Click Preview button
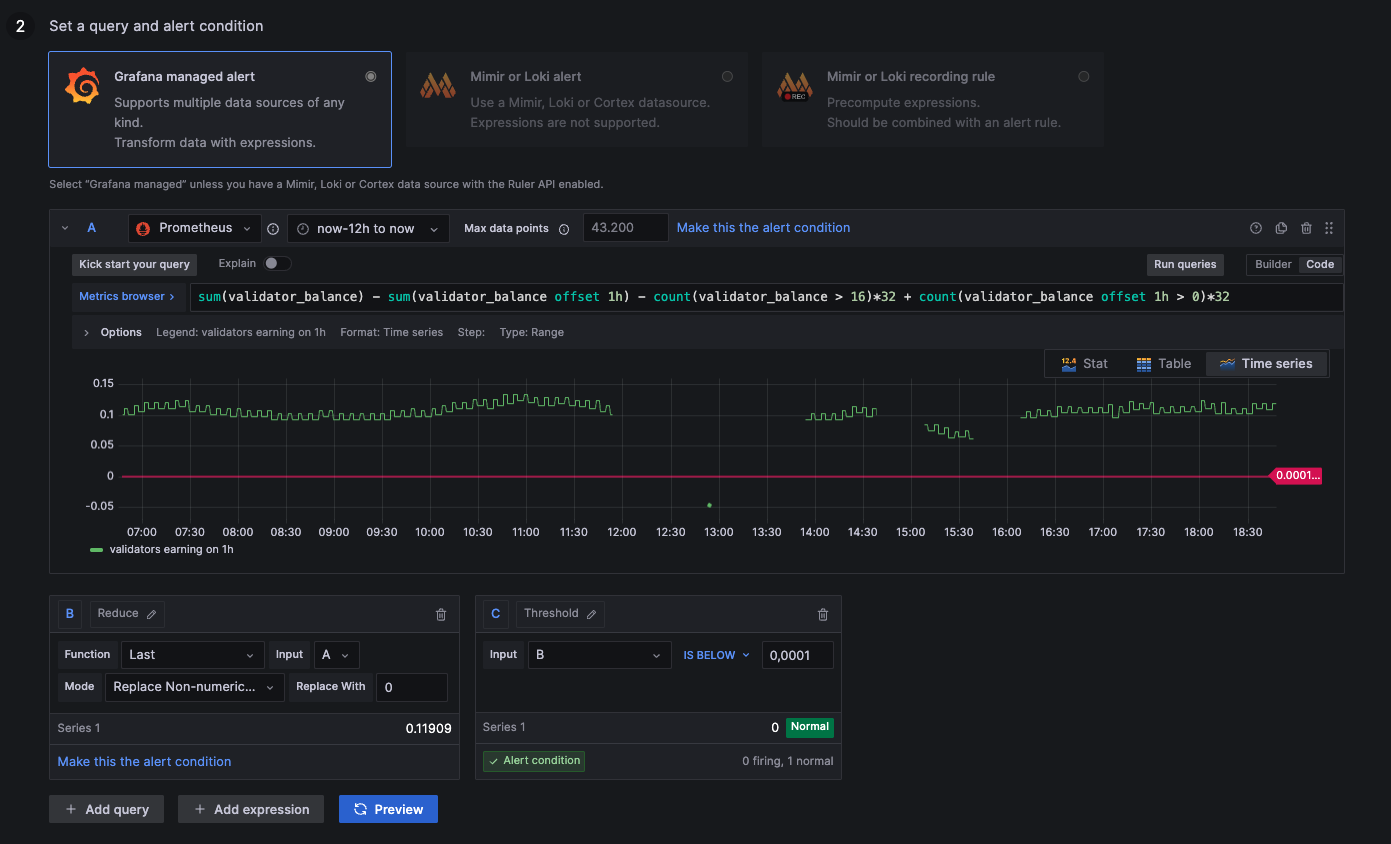1391x844 pixels. tap(388, 809)
